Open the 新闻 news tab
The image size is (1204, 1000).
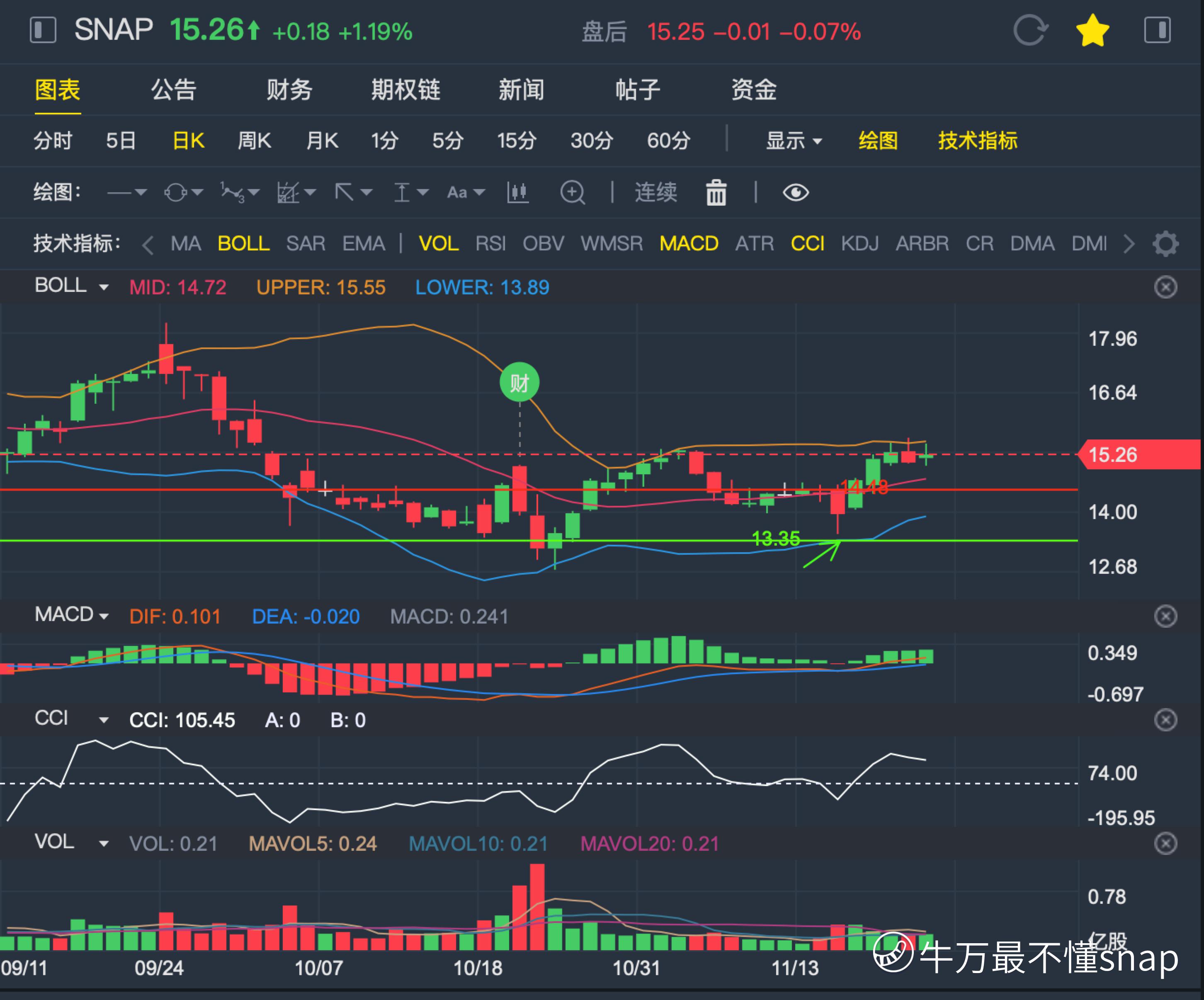pos(521,90)
